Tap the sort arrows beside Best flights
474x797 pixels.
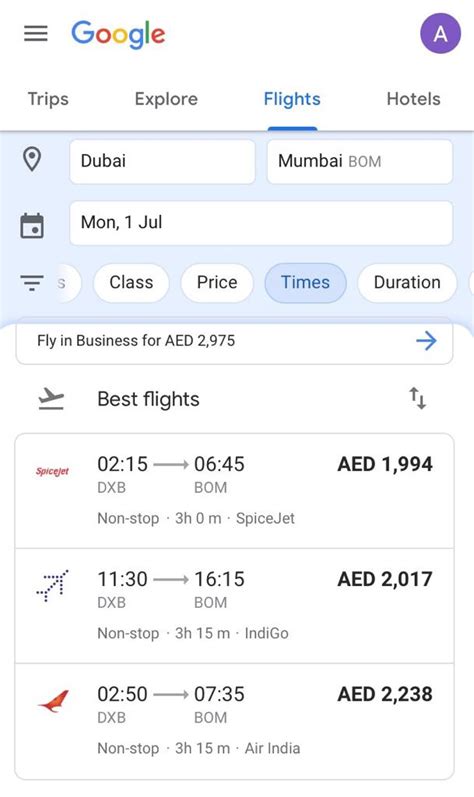pos(418,398)
